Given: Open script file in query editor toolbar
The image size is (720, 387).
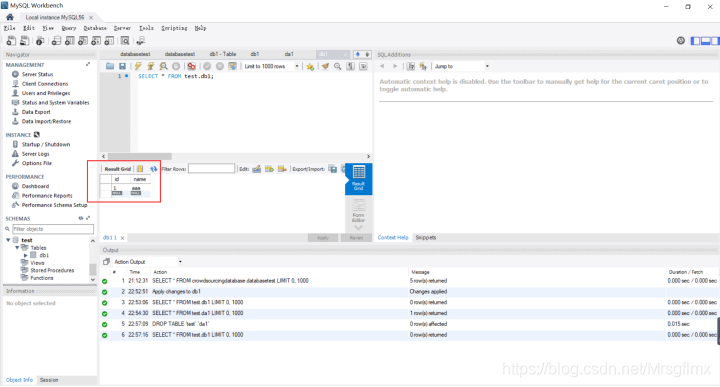Looking at the screenshot, I should [x=110, y=66].
